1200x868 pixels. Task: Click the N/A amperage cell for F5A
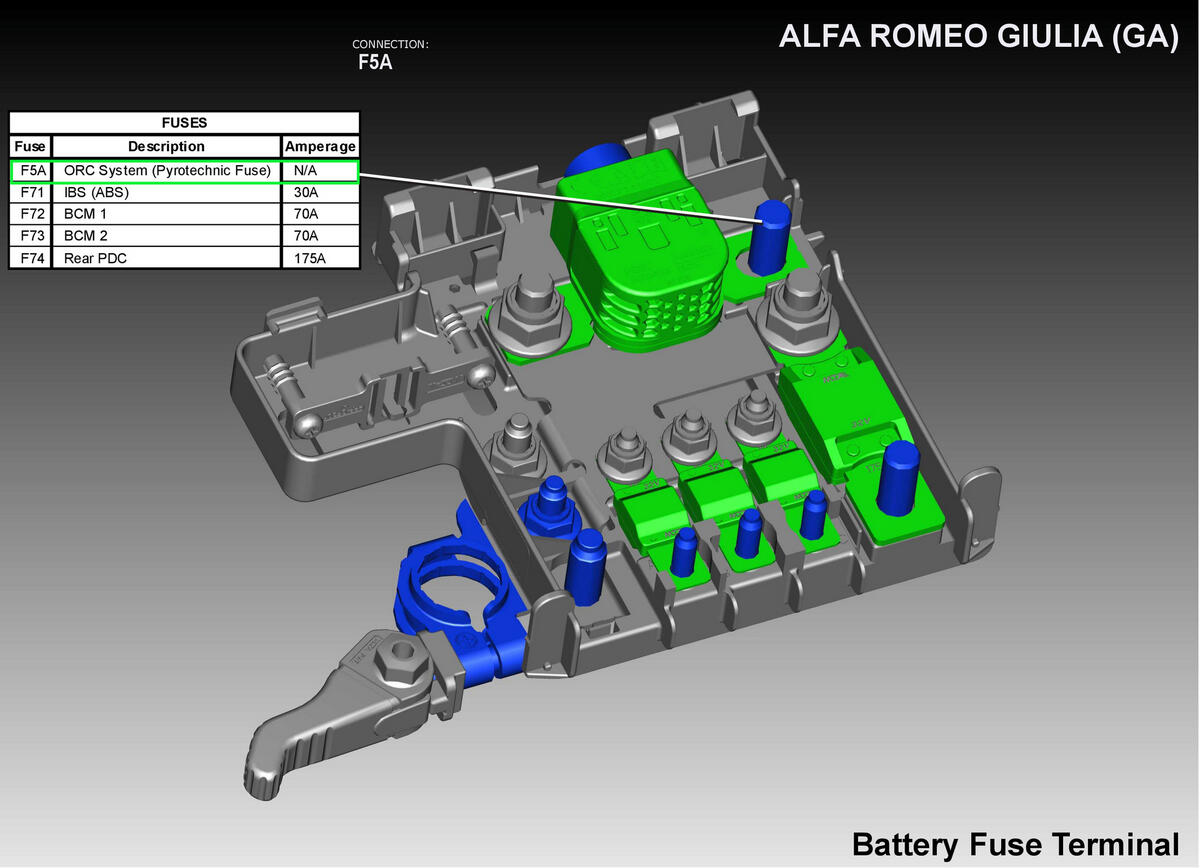[320, 171]
